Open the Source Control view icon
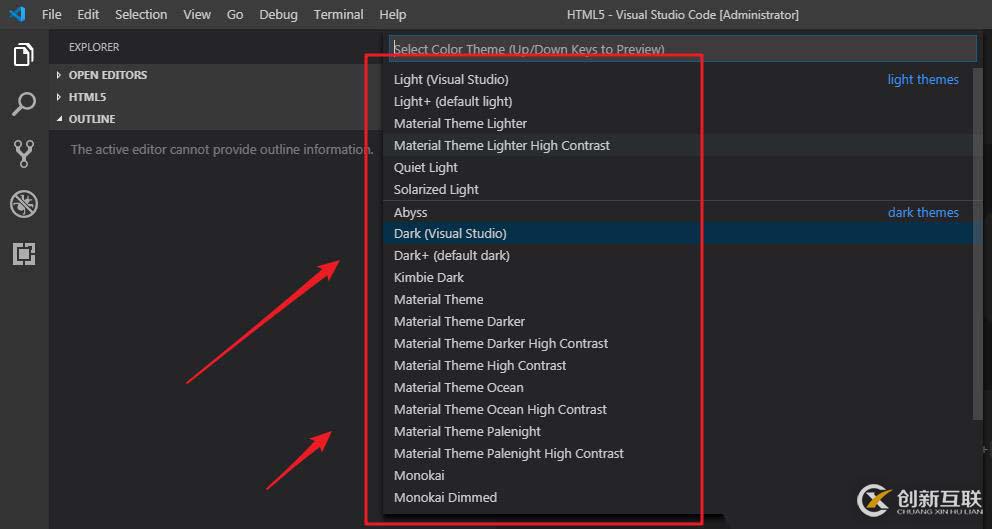992x529 pixels. pos(24,154)
